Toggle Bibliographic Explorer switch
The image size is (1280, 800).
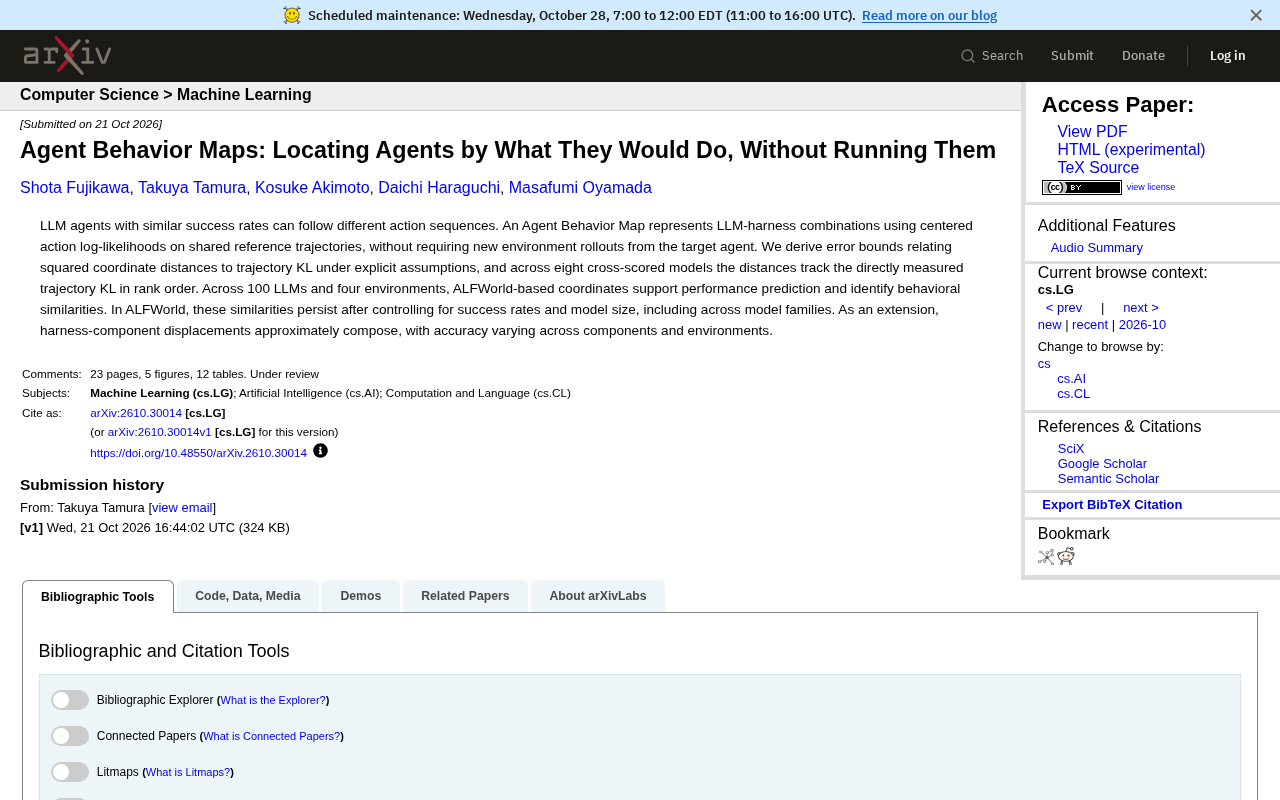pyautogui.click(x=70, y=700)
